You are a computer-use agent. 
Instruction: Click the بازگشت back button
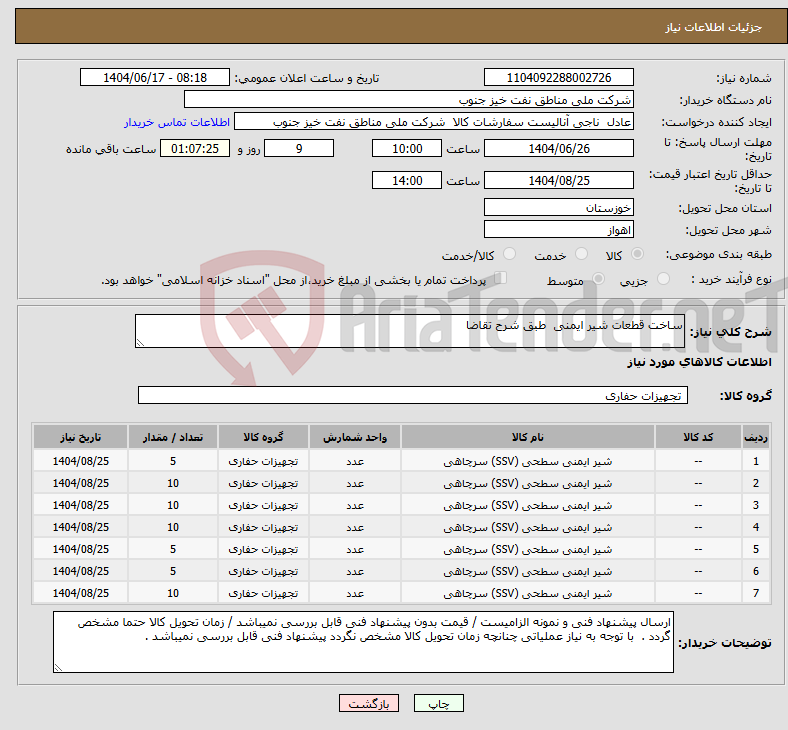point(368,703)
